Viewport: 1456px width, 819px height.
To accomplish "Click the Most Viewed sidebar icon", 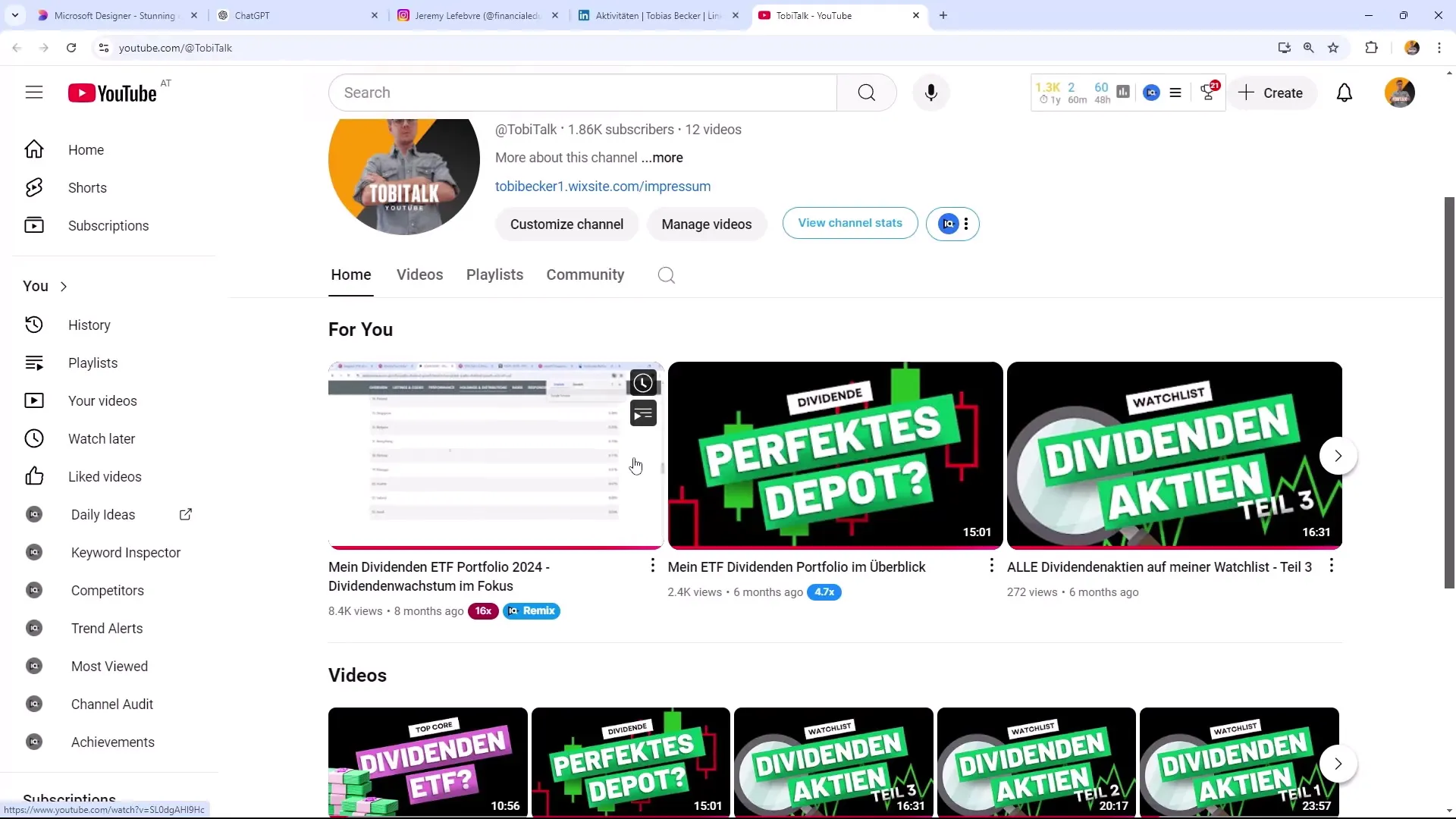I will click(33, 665).
